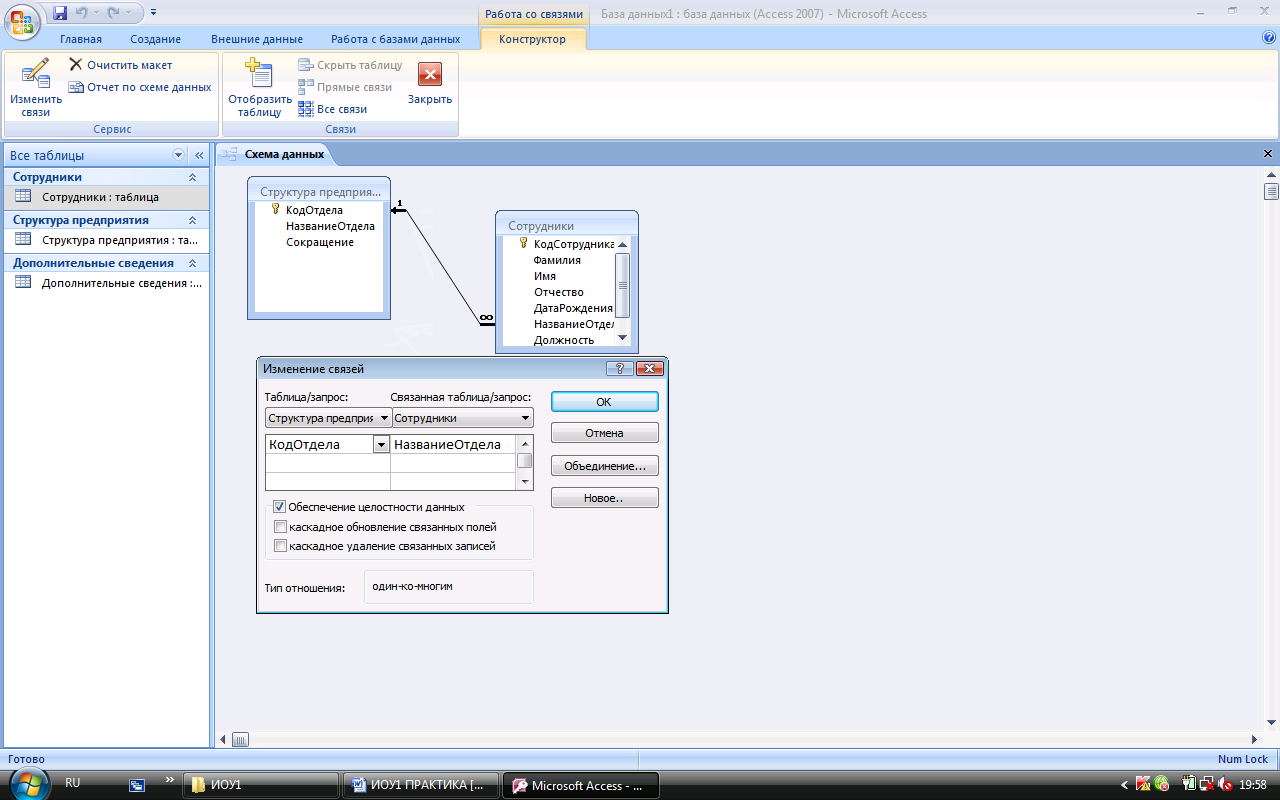Switch to ИОУ1 folder taskbar button

click(260, 785)
